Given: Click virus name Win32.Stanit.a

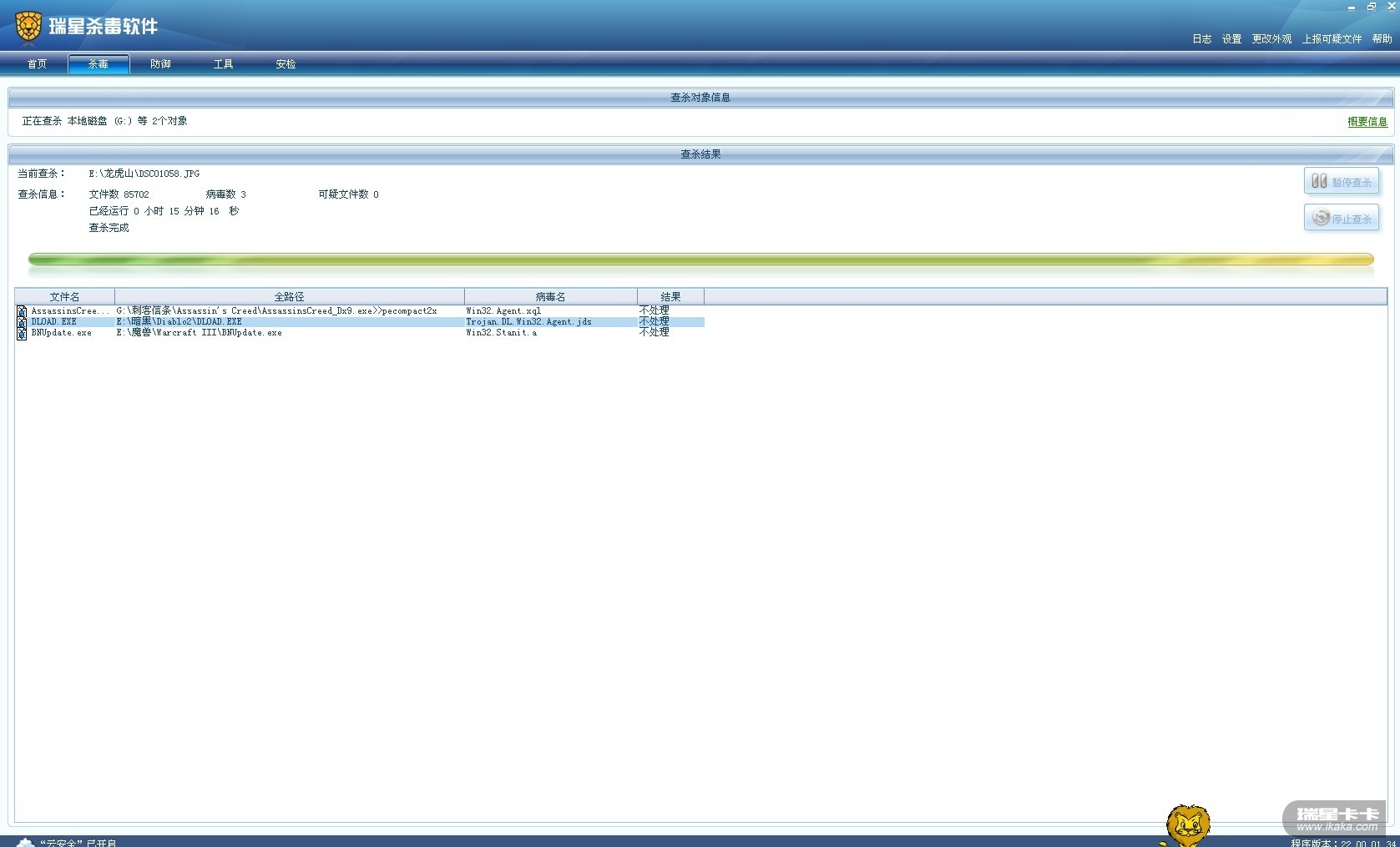Looking at the screenshot, I should 501,333.
